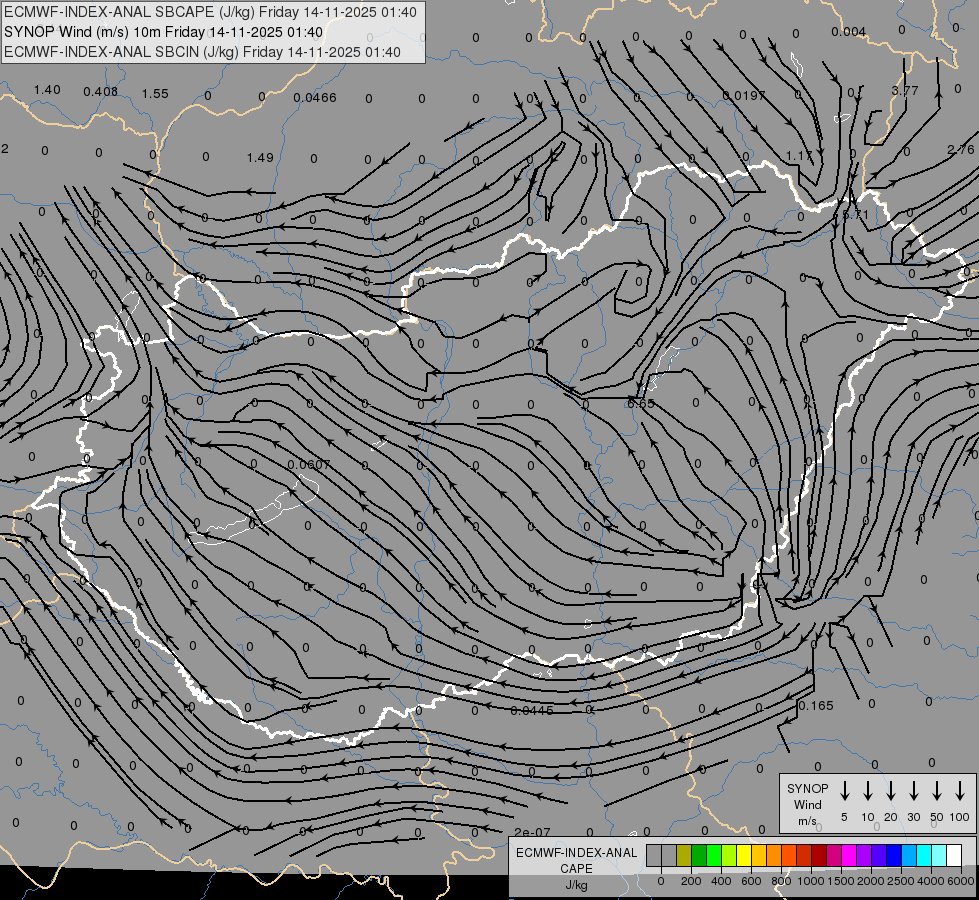Click the wind arrow above 20 m/s

click(x=891, y=791)
